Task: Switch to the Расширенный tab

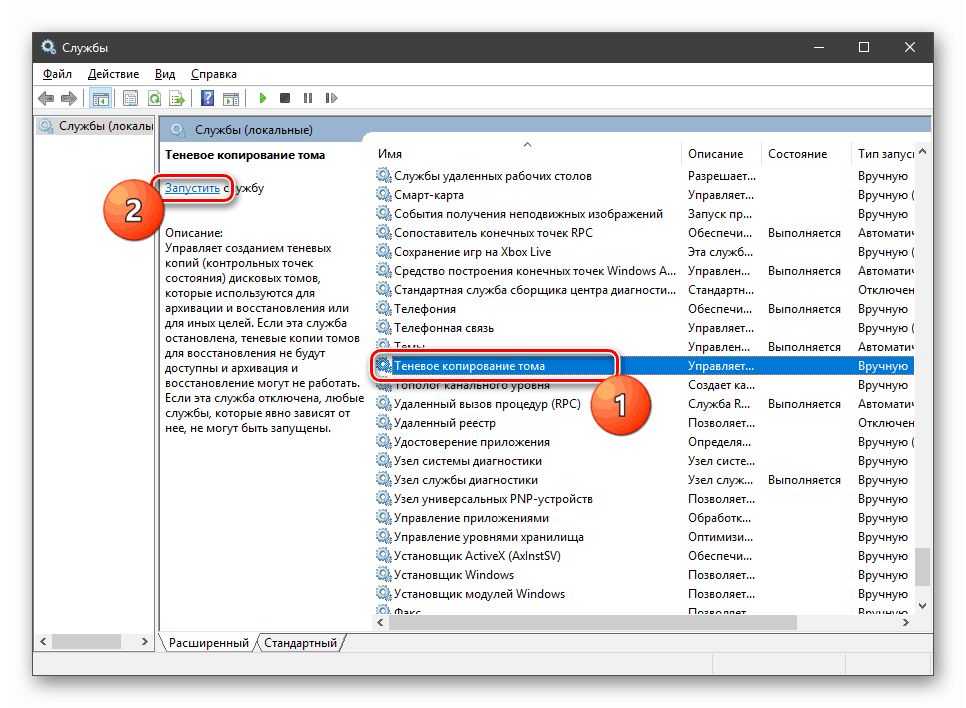Action: pyautogui.click(x=207, y=643)
